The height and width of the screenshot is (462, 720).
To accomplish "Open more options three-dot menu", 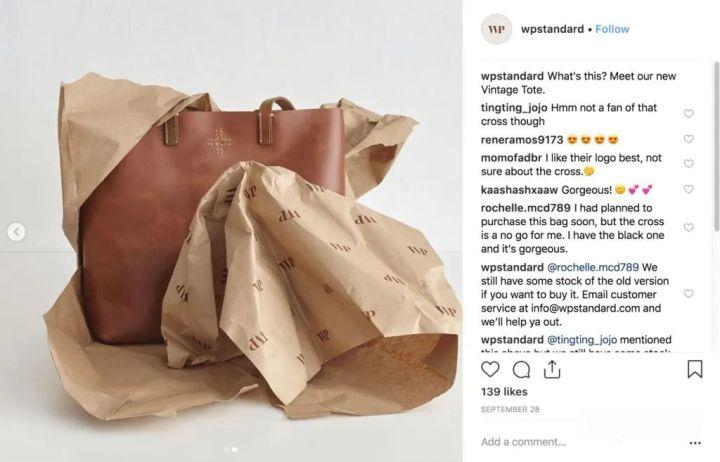I will (x=695, y=442).
